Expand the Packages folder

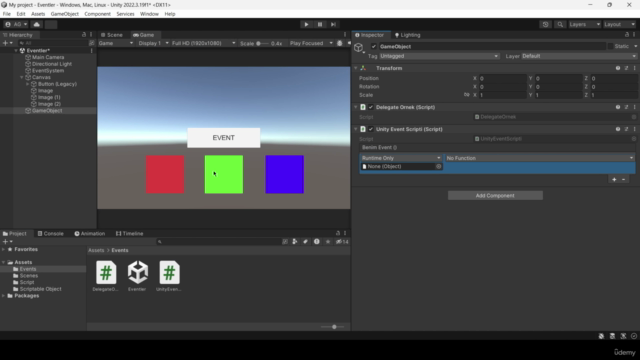4,296
